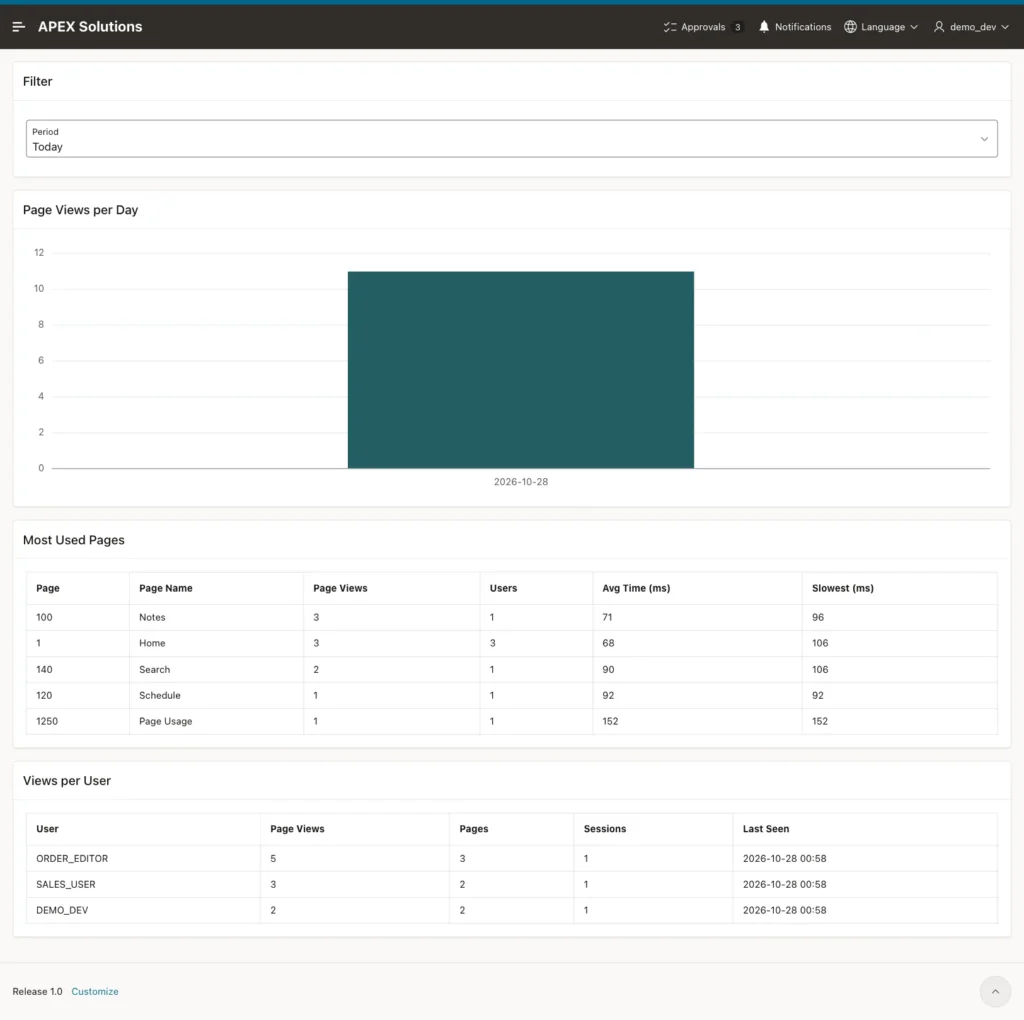This screenshot has height=1020, width=1024.
Task: Sort by Slowest (ms) column header
Action: [842, 588]
